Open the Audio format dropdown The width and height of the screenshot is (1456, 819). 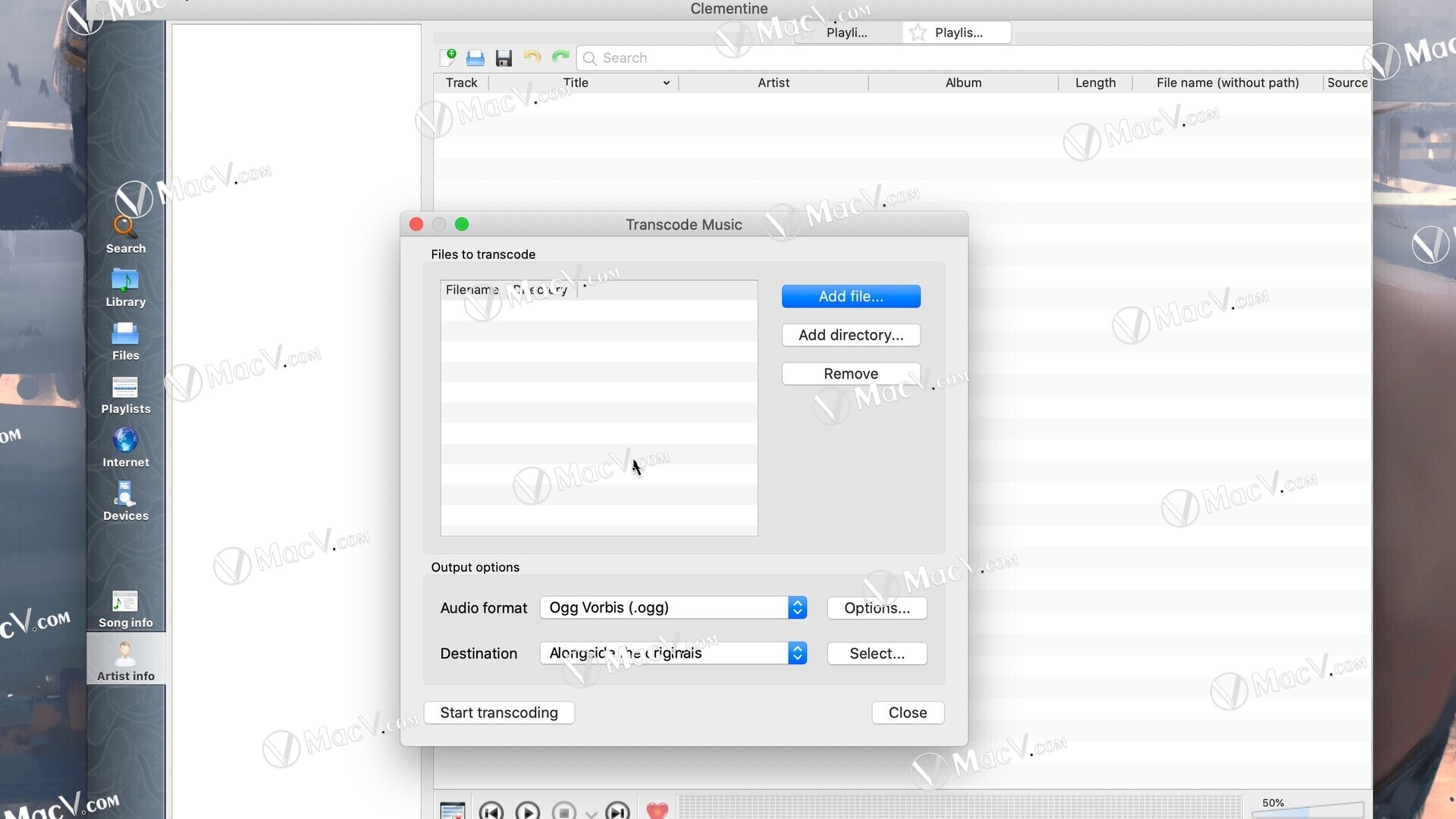pos(673,607)
